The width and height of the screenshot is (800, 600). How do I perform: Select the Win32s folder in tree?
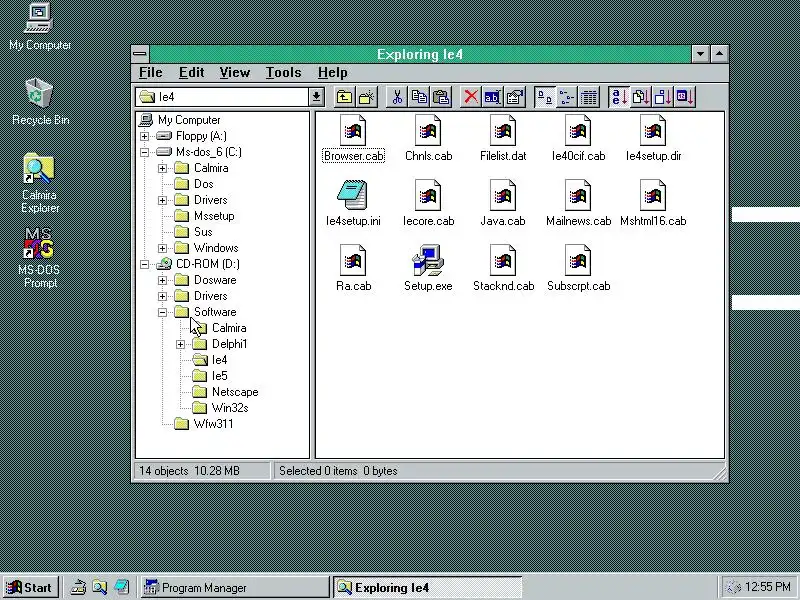point(220,408)
